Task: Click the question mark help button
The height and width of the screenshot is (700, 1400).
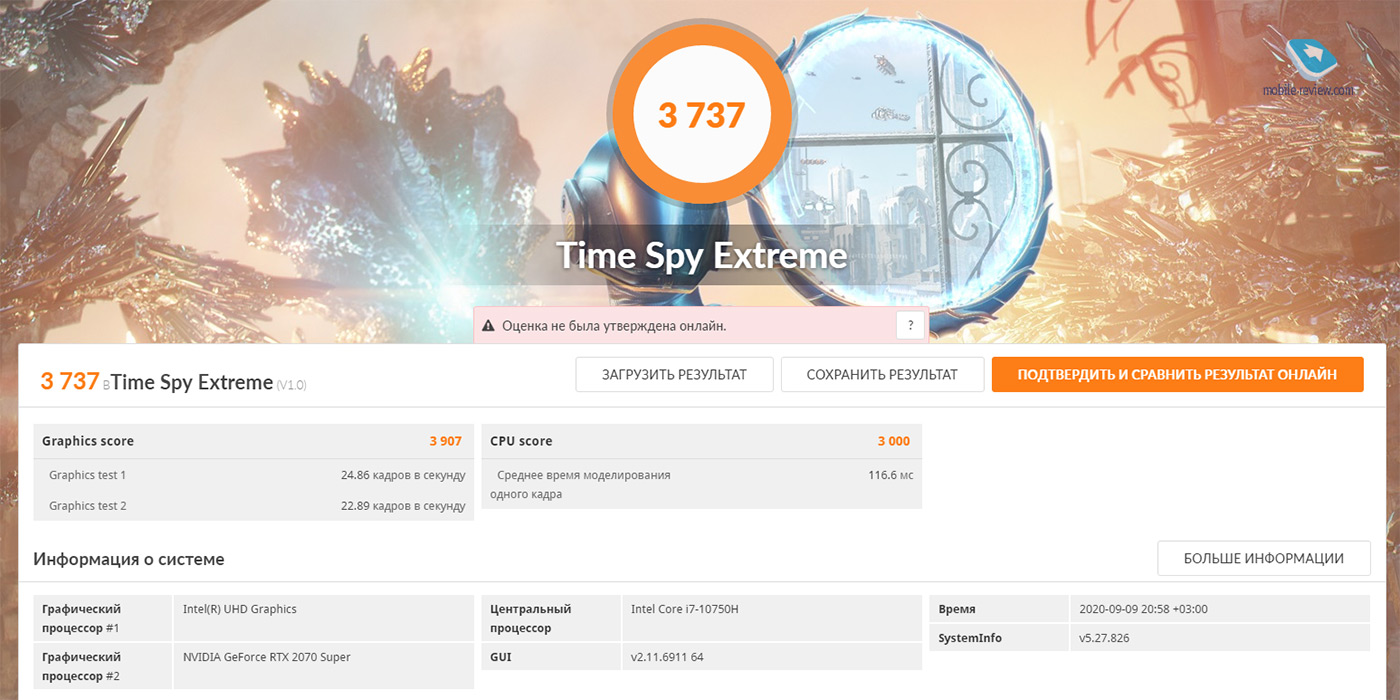Action: point(910,325)
